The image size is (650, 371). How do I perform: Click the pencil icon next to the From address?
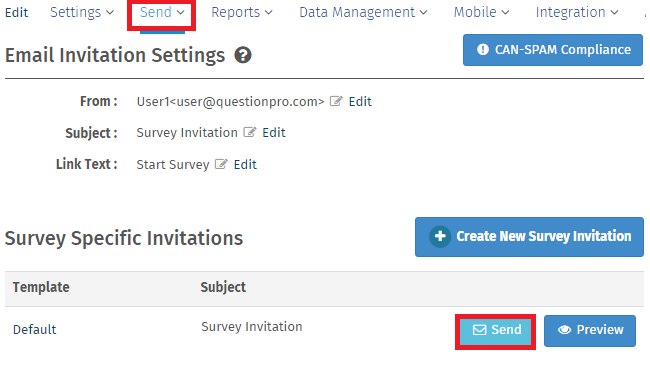(x=336, y=101)
